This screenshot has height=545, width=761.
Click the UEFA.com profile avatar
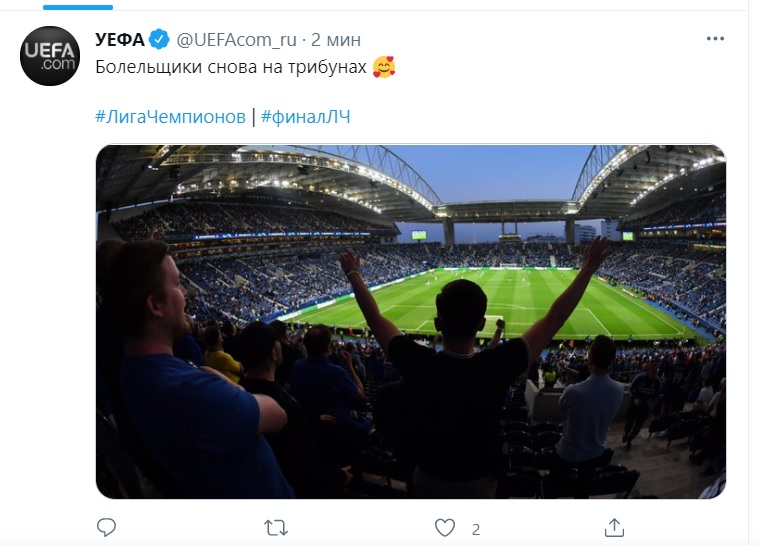point(50,56)
